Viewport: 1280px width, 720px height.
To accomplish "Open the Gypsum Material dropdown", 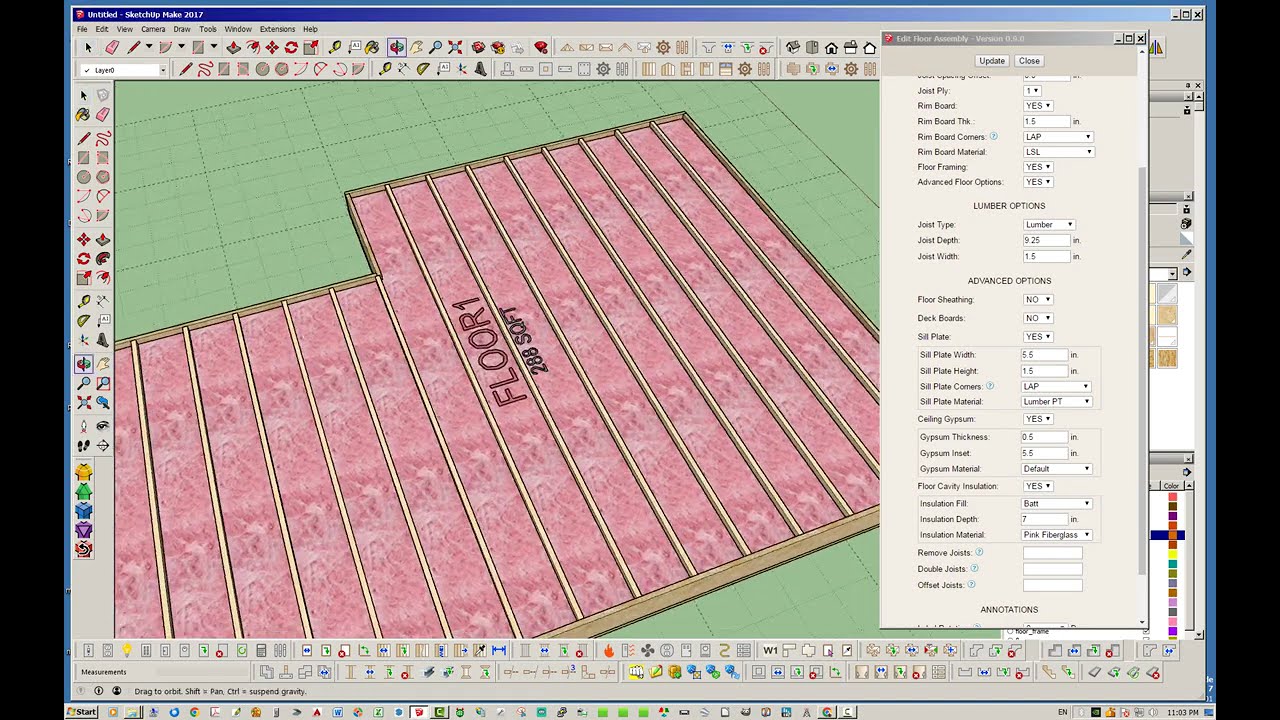I will pos(1057,469).
